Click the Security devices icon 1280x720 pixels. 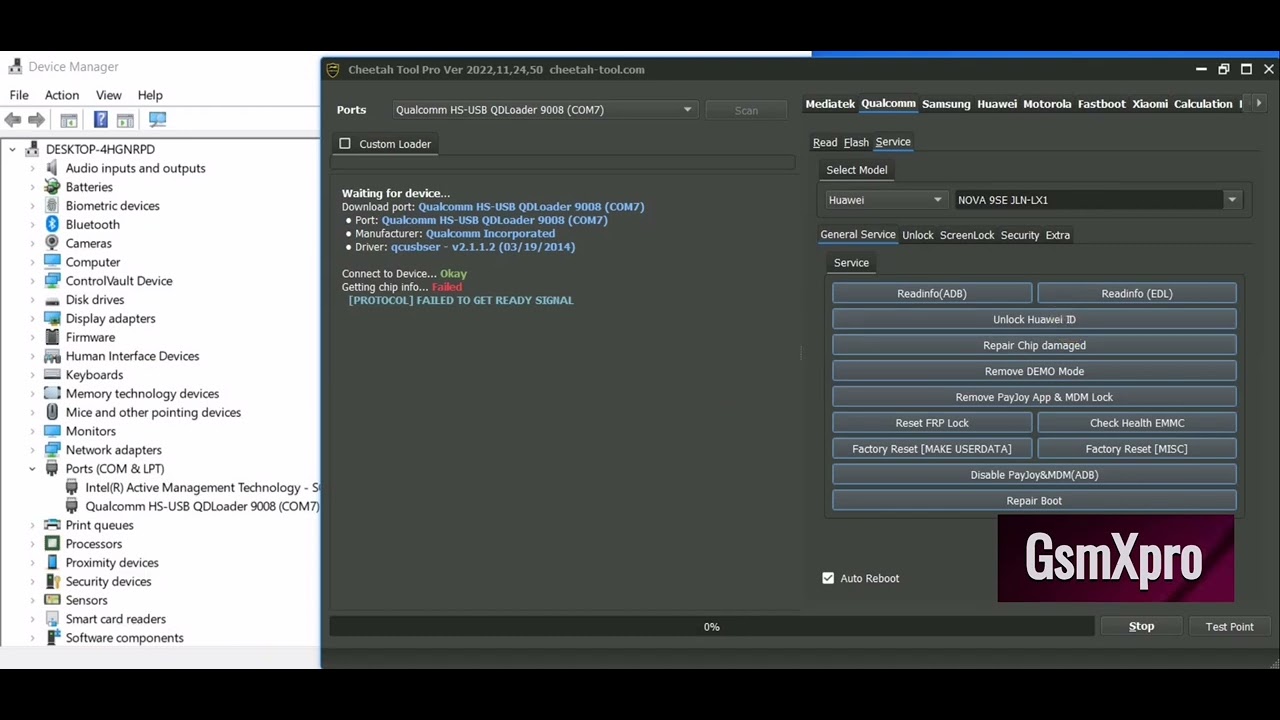(52, 582)
